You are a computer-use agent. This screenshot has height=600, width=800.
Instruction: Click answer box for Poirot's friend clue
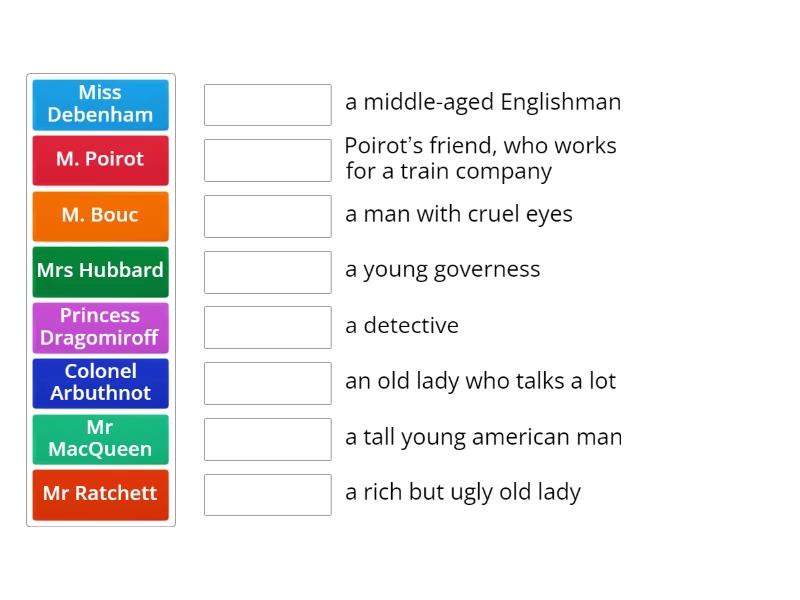267,160
